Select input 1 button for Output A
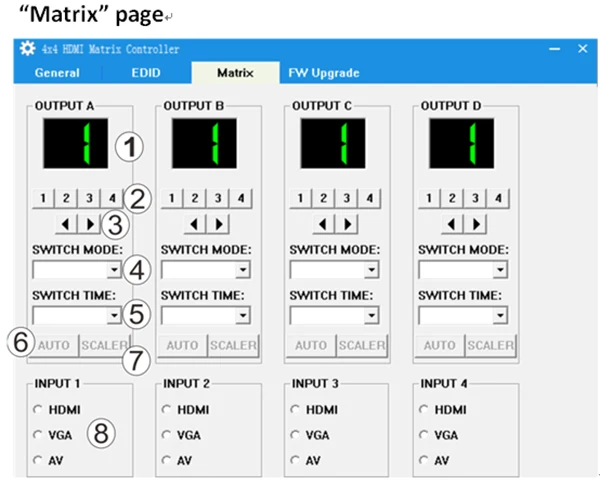The height and width of the screenshot is (485, 600). pyautogui.click(x=43, y=198)
